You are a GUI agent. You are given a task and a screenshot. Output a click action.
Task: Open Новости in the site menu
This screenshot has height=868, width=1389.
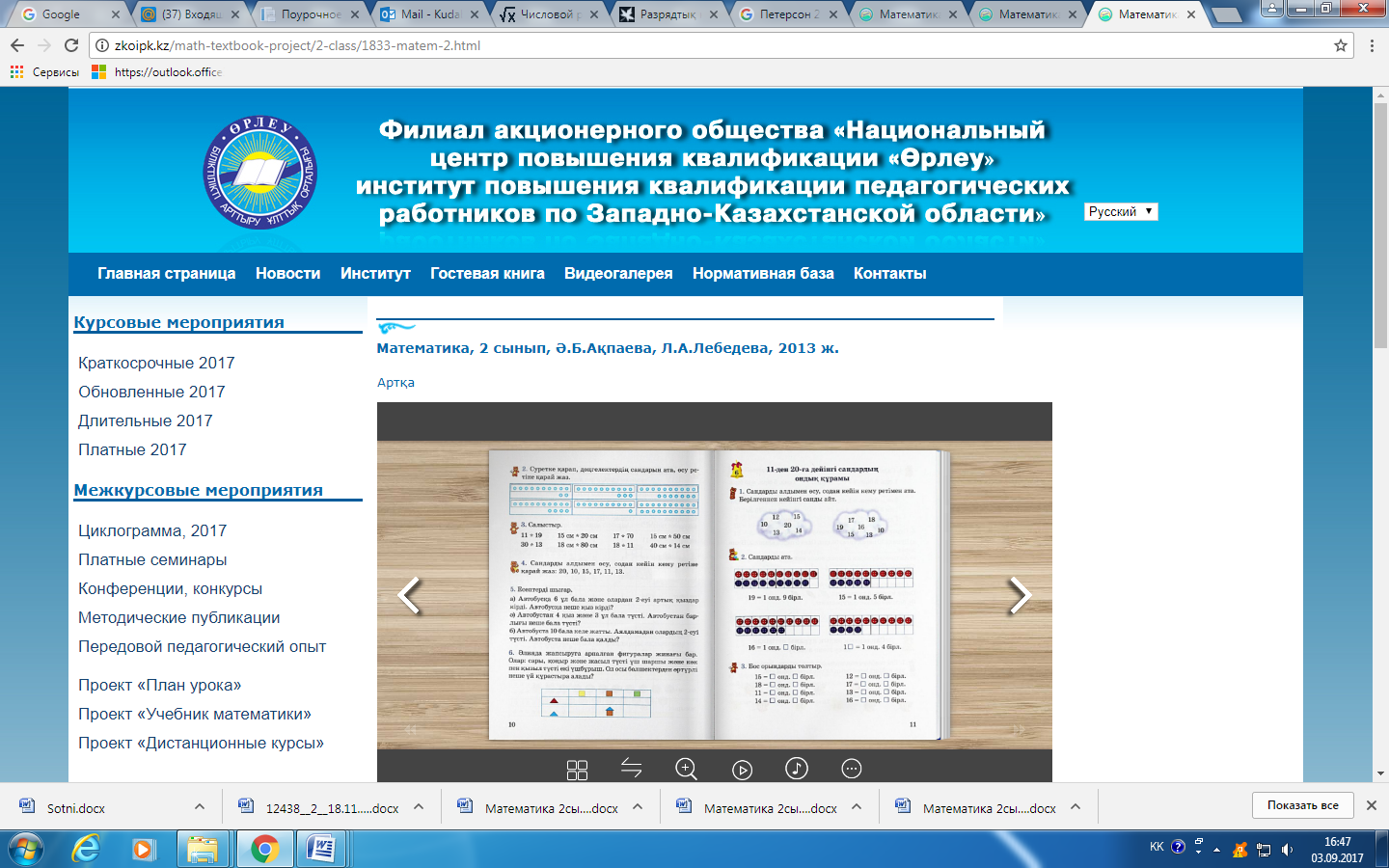click(x=287, y=274)
